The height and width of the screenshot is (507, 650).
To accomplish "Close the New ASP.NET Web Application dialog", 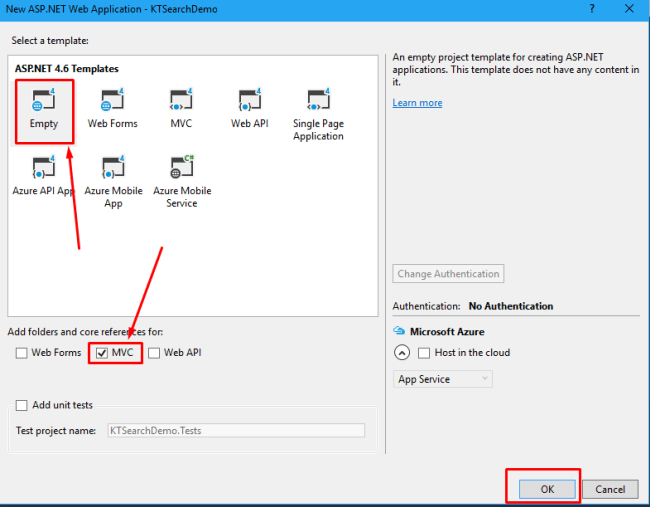I will 629,9.
